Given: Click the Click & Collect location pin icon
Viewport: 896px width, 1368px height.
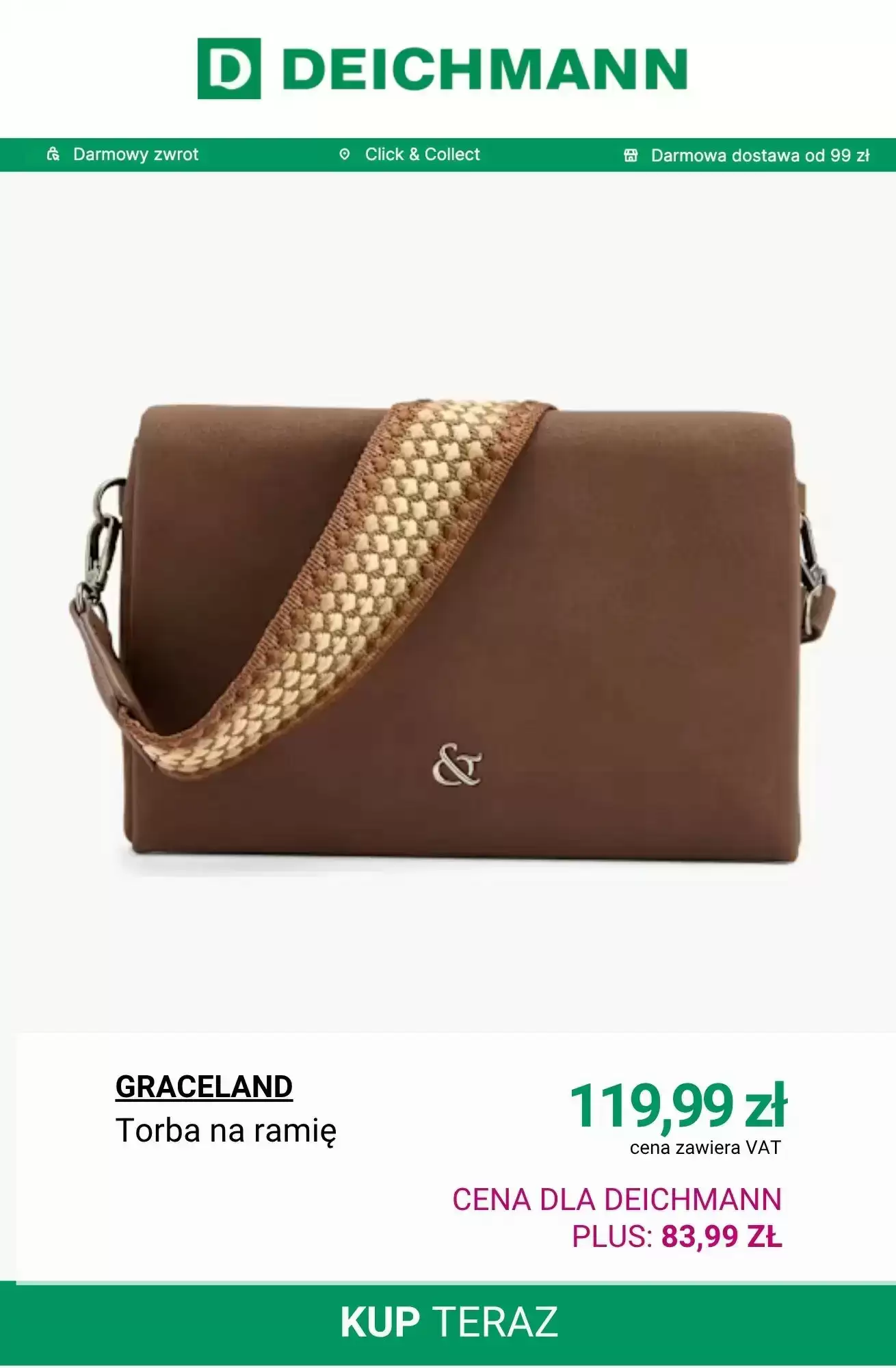Looking at the screenshot, I should click(x=345, y=155).
